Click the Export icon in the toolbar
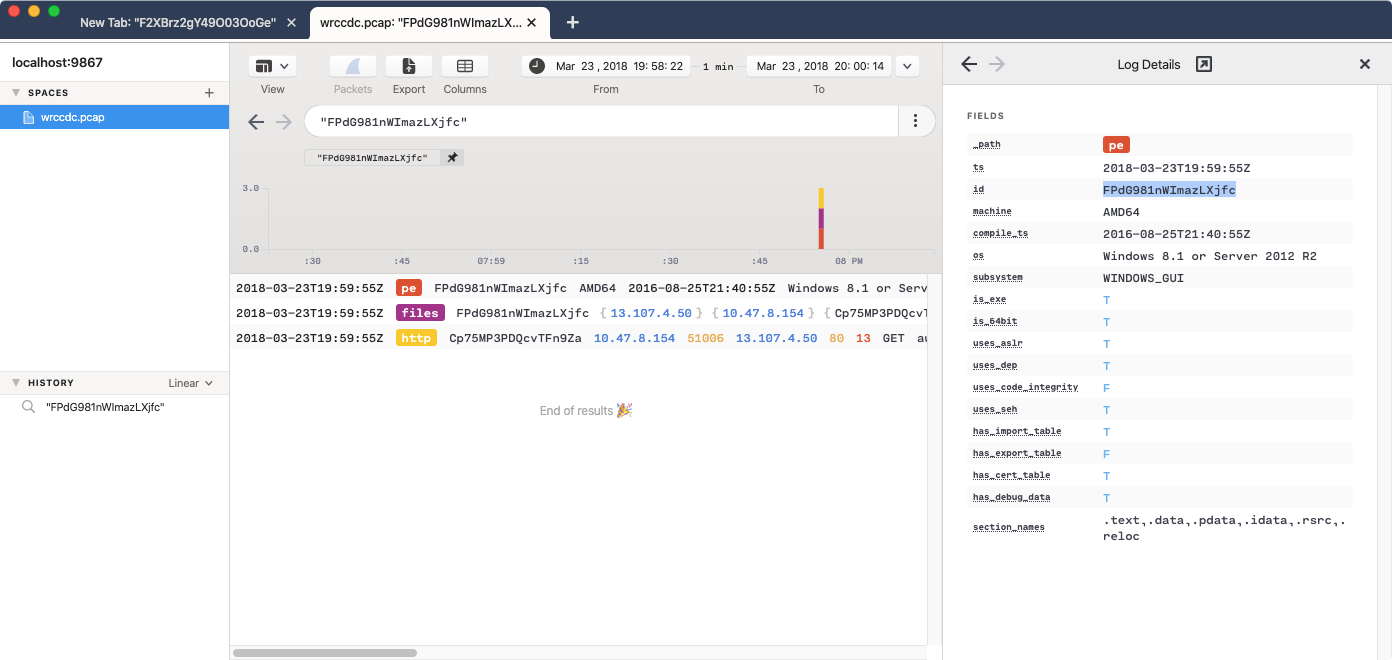The width and height of the screenshot is (1392, 660). pyautogui.click(x=408, y=66)
